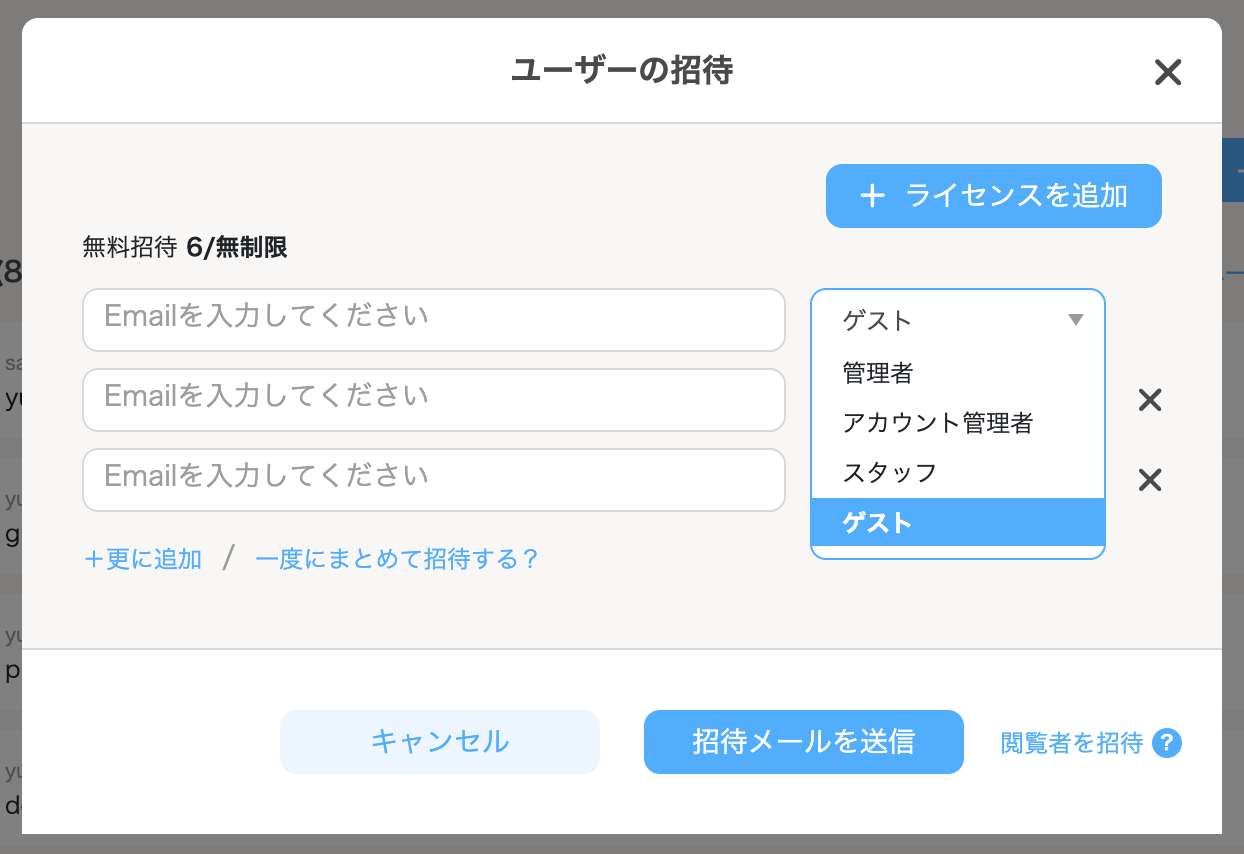Focus the second Email input field

click(434, 400)
